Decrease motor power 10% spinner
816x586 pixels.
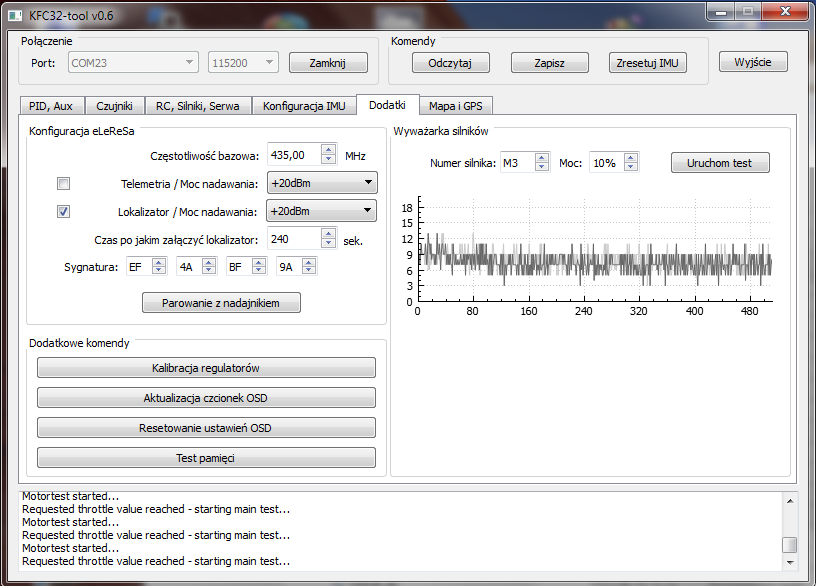(x=630, y=168)
